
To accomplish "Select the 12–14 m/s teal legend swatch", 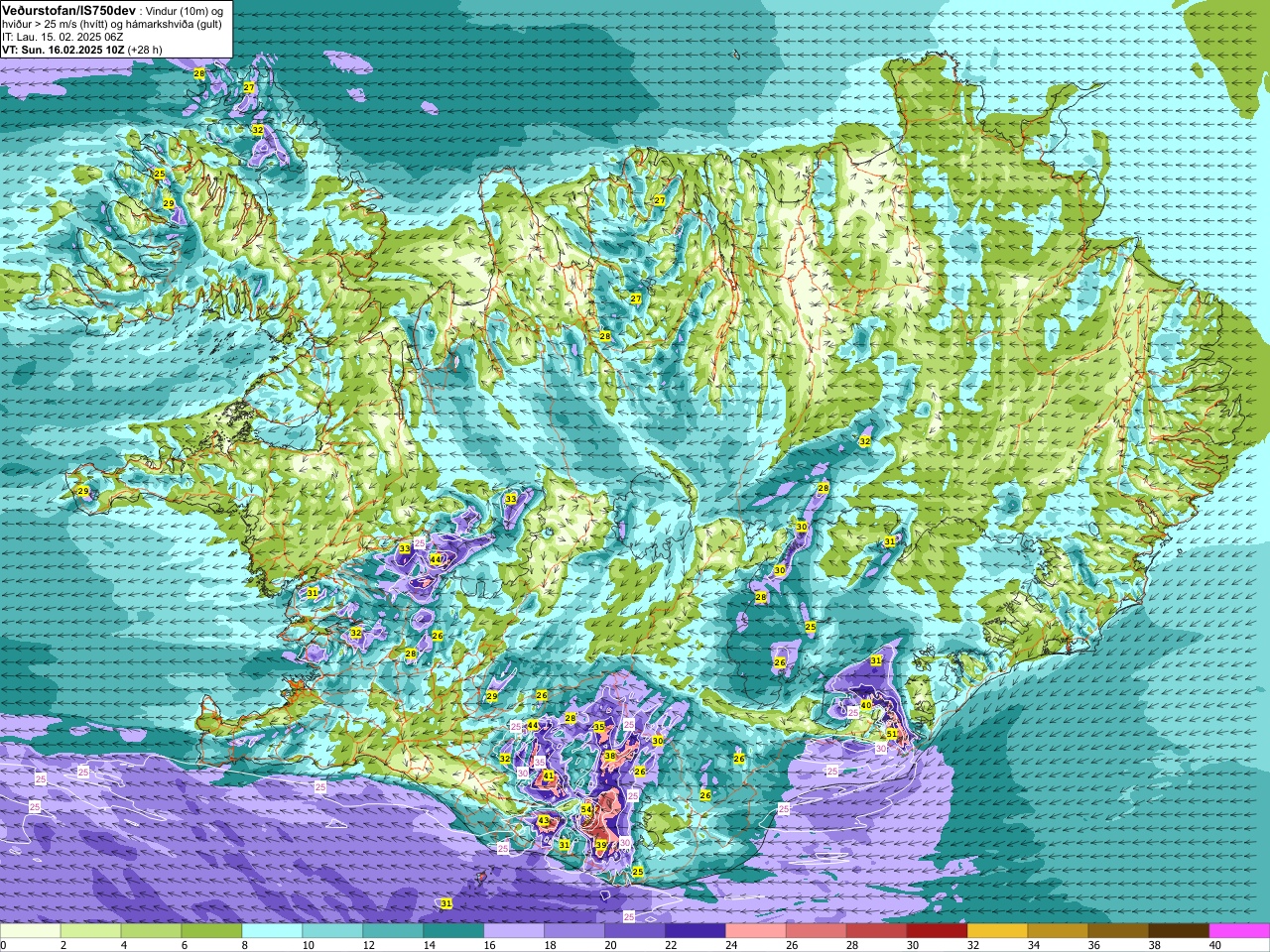I will [x=394, y=931].
